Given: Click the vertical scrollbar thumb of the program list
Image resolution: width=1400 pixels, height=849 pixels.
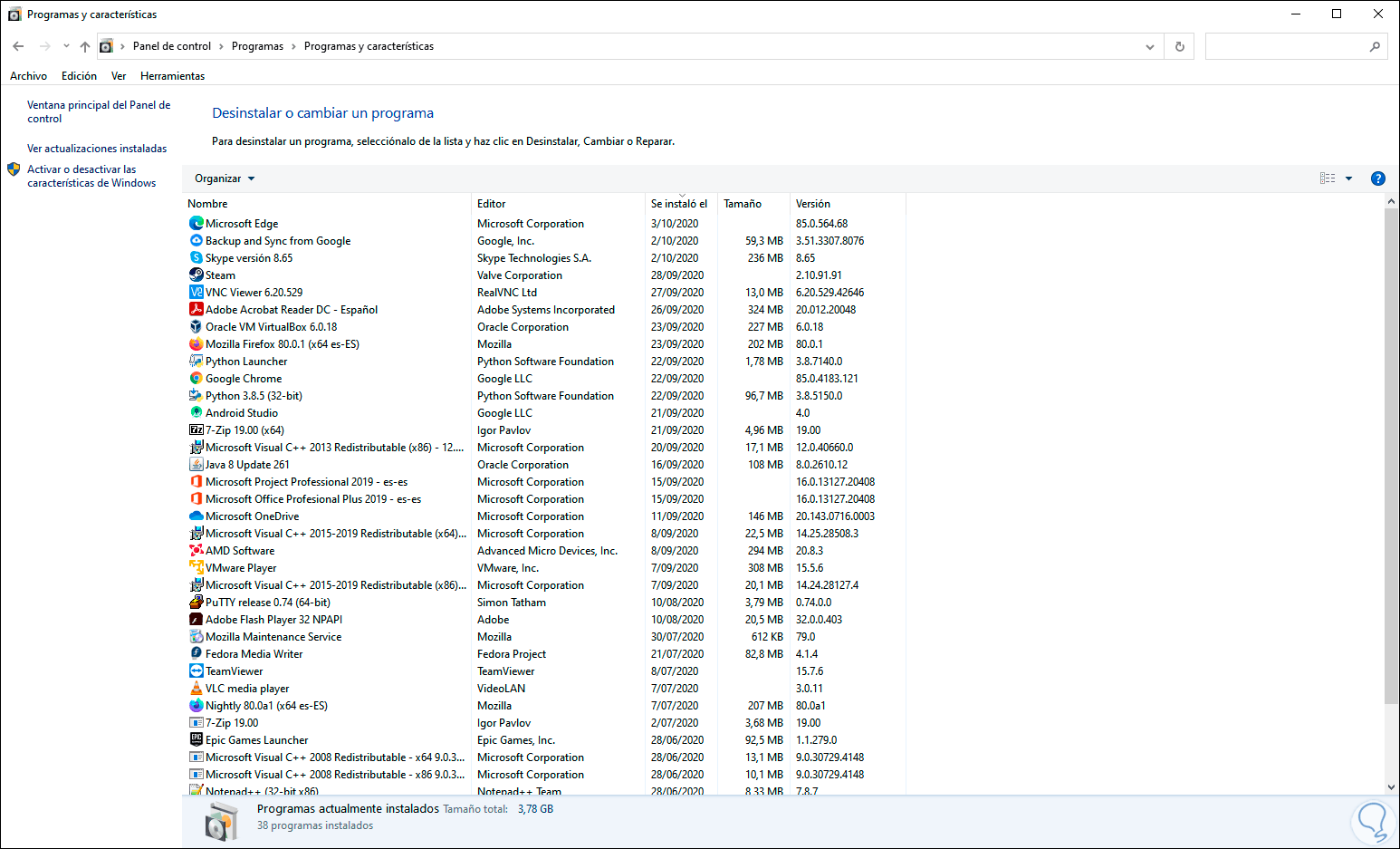Looking at the screenshot, I should pyautogui.click(x=1391, y=453).
